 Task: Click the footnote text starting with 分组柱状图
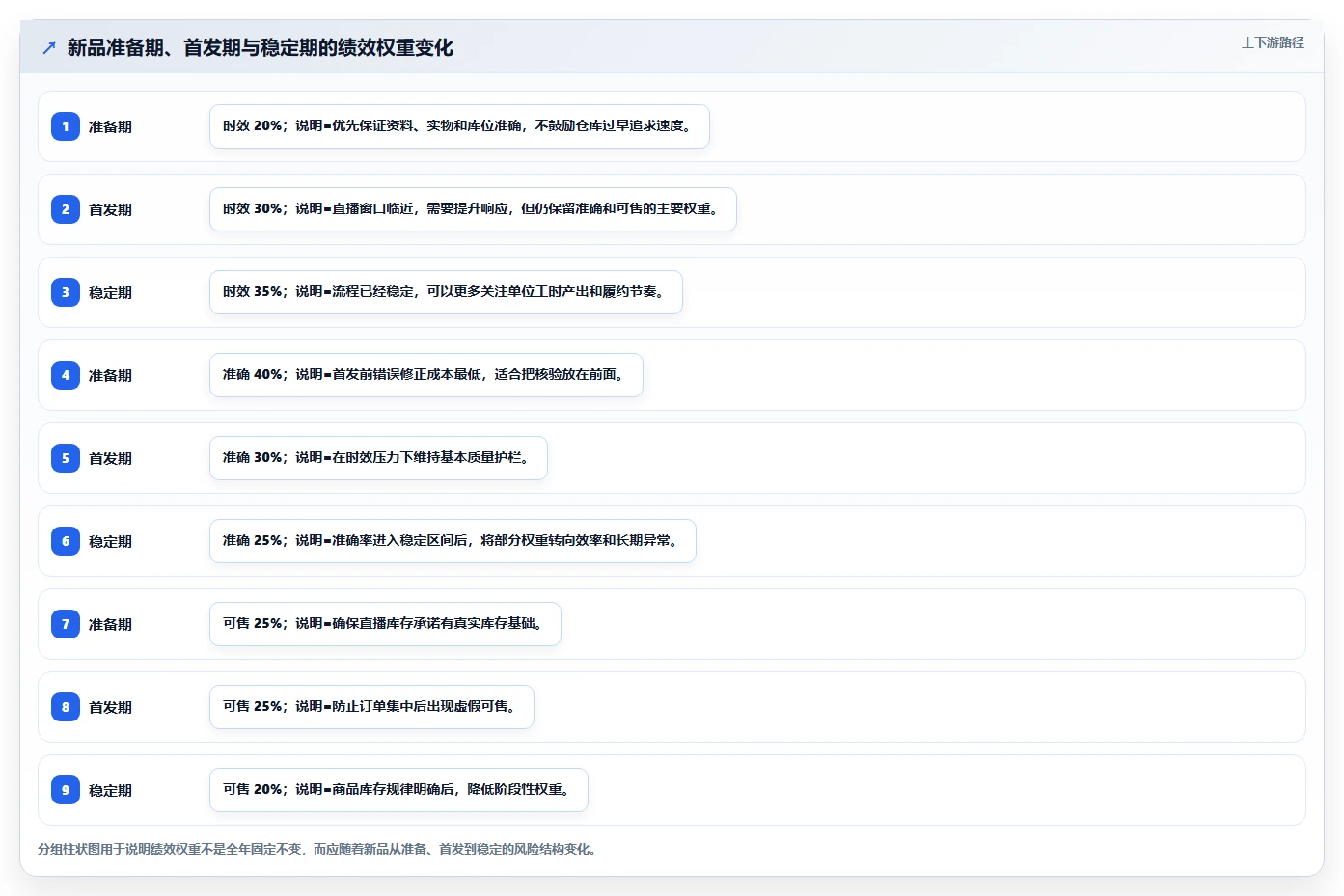[x=319, y=849]
